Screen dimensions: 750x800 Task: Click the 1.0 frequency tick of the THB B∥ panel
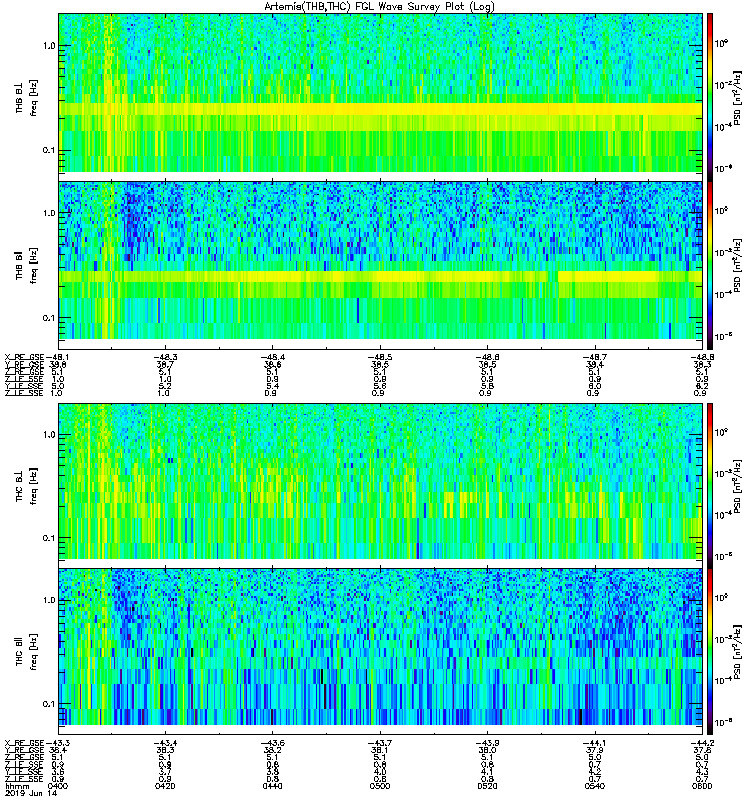click(x=49, y=213)
